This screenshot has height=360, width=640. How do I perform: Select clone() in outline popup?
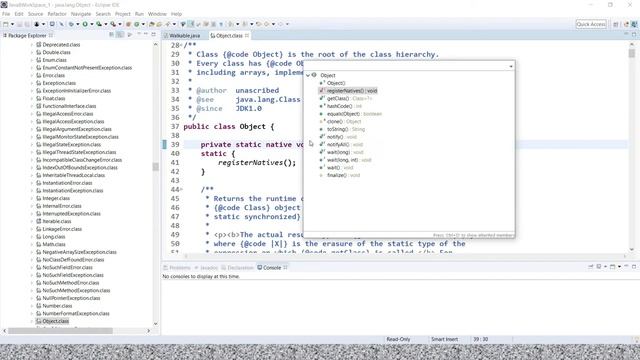(x=340, y=122)
